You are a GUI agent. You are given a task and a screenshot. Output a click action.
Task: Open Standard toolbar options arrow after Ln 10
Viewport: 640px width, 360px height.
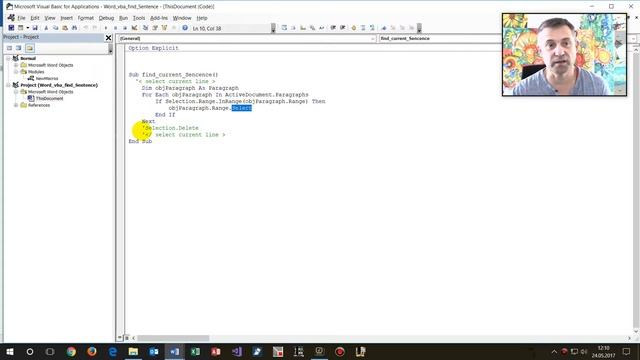273,28
